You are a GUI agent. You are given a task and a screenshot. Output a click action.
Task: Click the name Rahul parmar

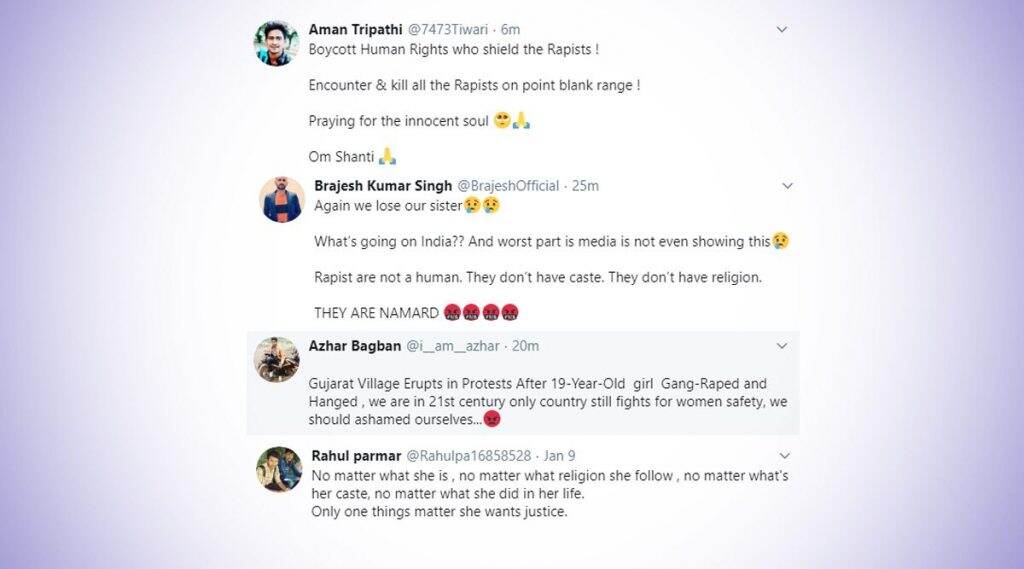tap(356, 456)
